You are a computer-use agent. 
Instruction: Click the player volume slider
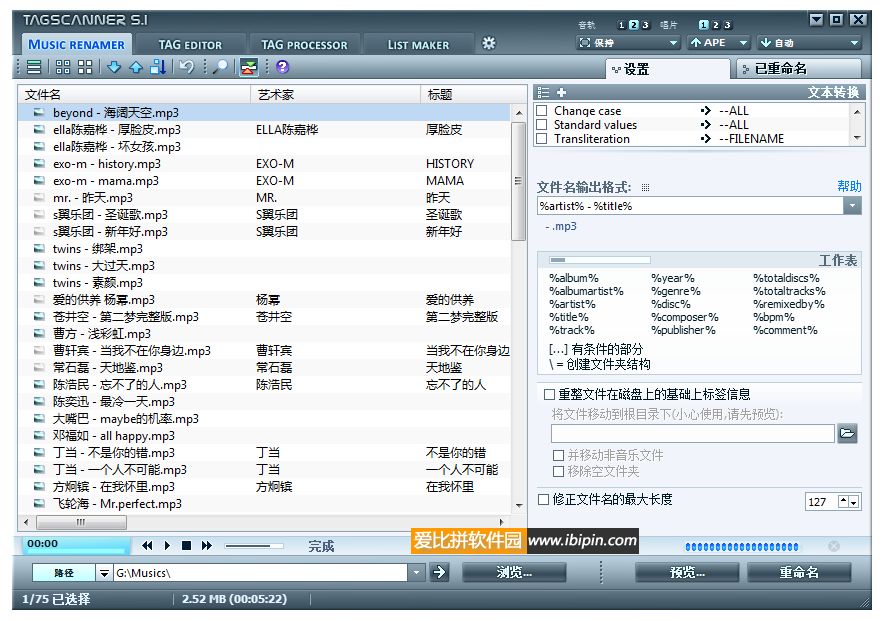pyautogui.click(x=254, y=546)
